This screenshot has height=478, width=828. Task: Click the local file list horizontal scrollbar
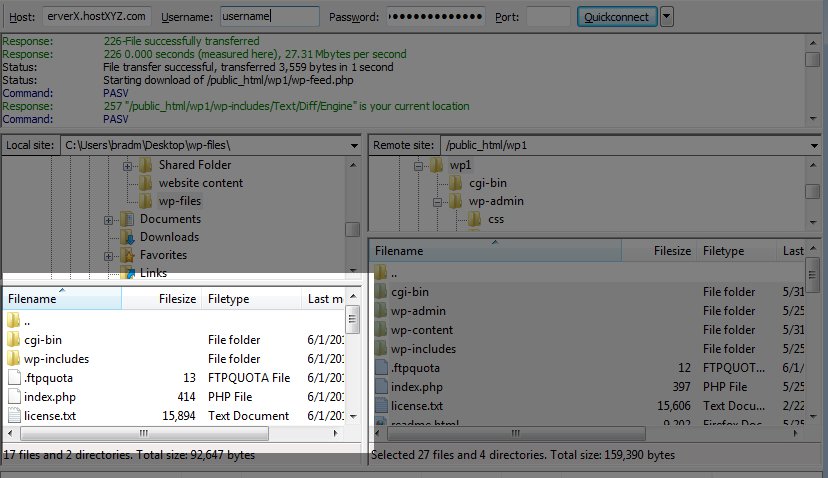(x=144, y=433)
